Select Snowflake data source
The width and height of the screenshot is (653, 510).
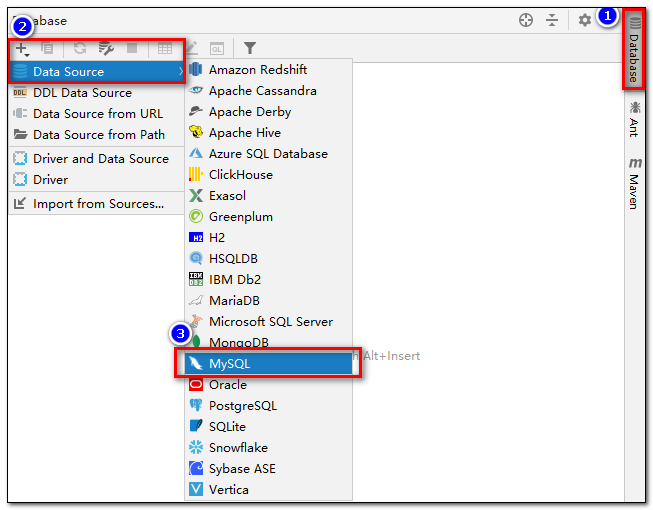point(269,448)
